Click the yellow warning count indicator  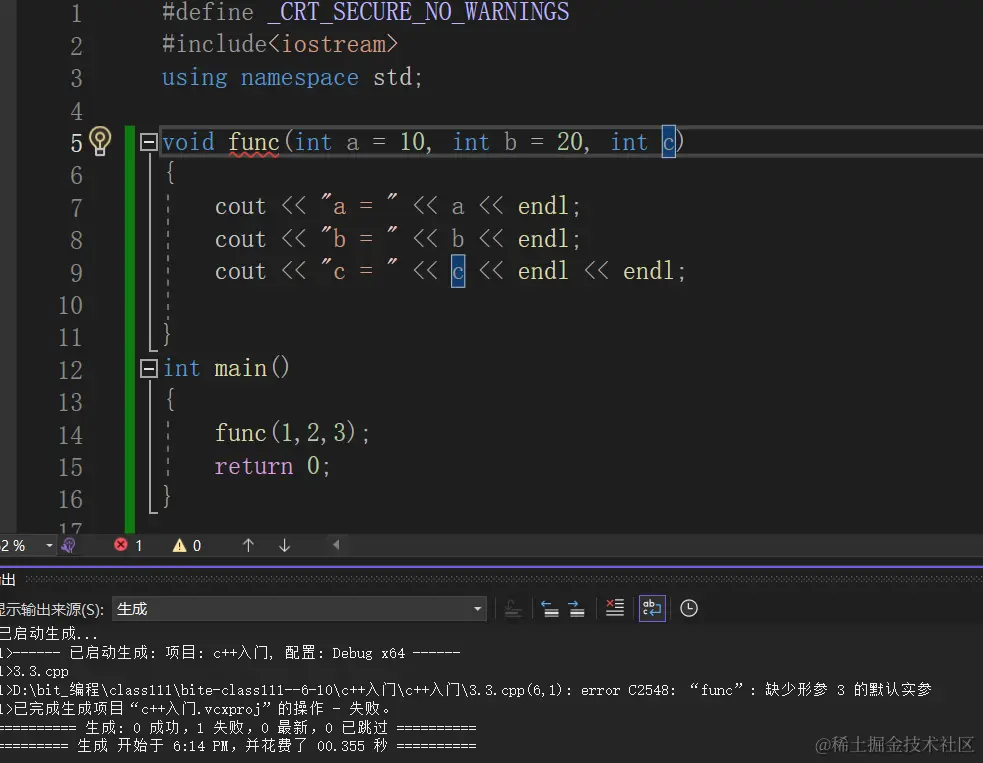(186, 545)
